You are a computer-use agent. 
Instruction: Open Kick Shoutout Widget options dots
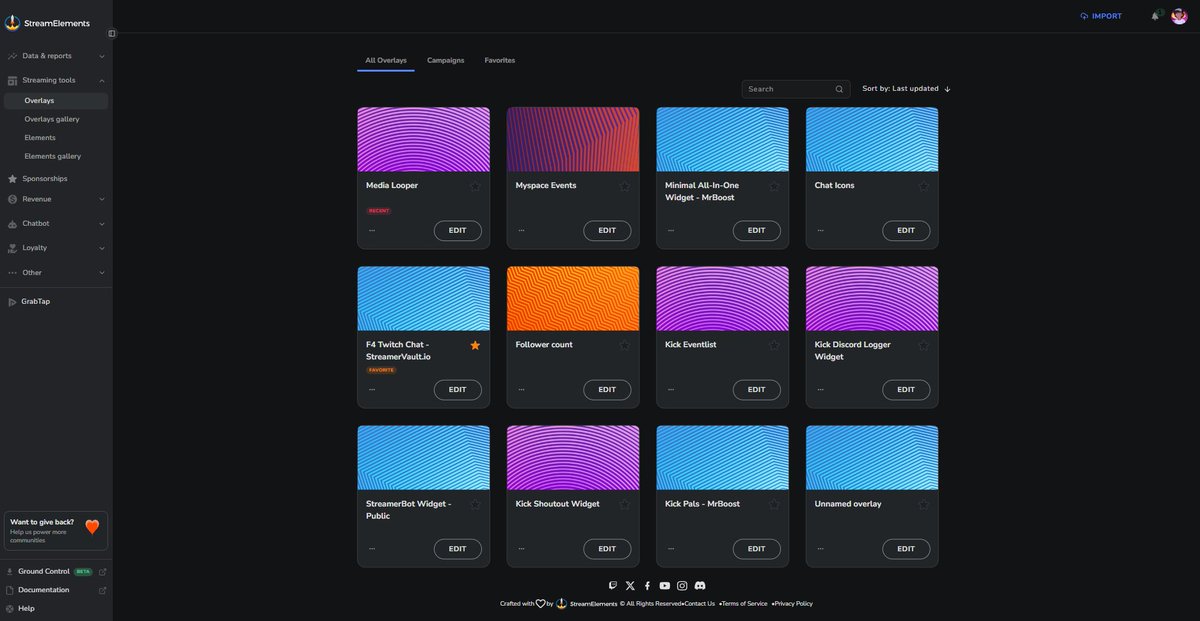pyautogui.click(x=521, y=549)
